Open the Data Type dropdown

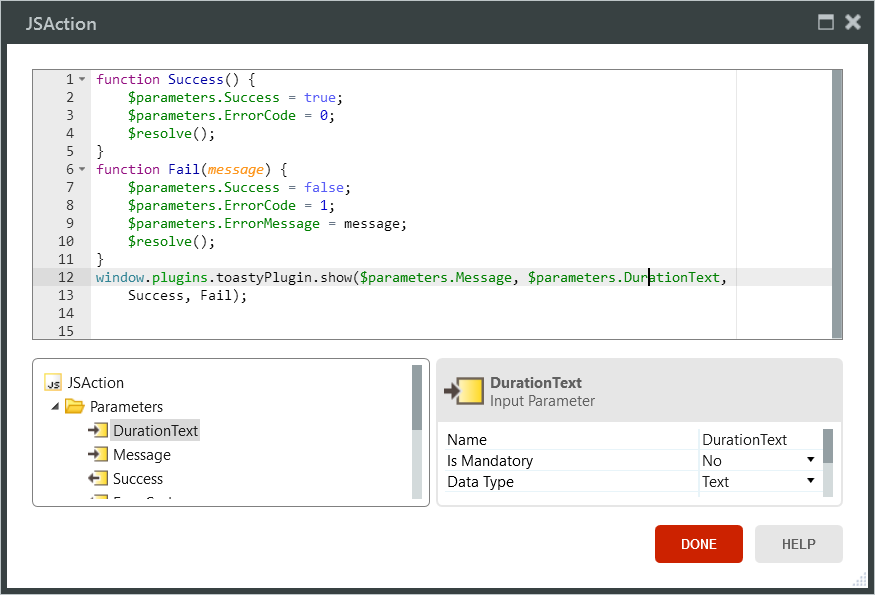pyautogui.click(x=810, y=482)
